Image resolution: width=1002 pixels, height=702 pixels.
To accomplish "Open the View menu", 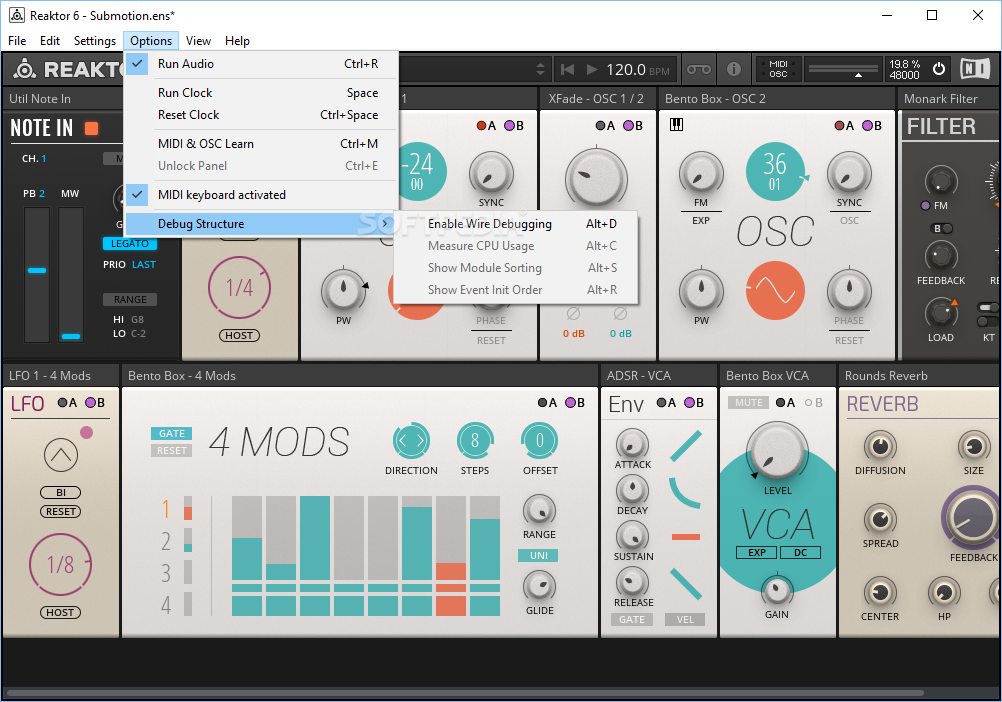I will (198, 41).
